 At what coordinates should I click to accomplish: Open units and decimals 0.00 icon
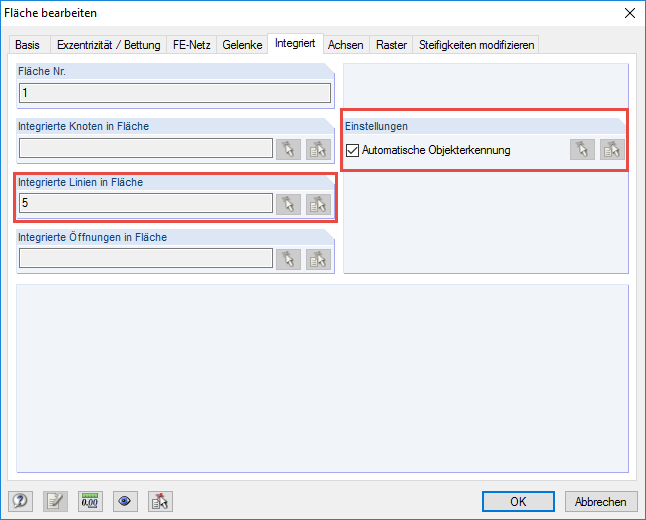[x=90, y=501]
